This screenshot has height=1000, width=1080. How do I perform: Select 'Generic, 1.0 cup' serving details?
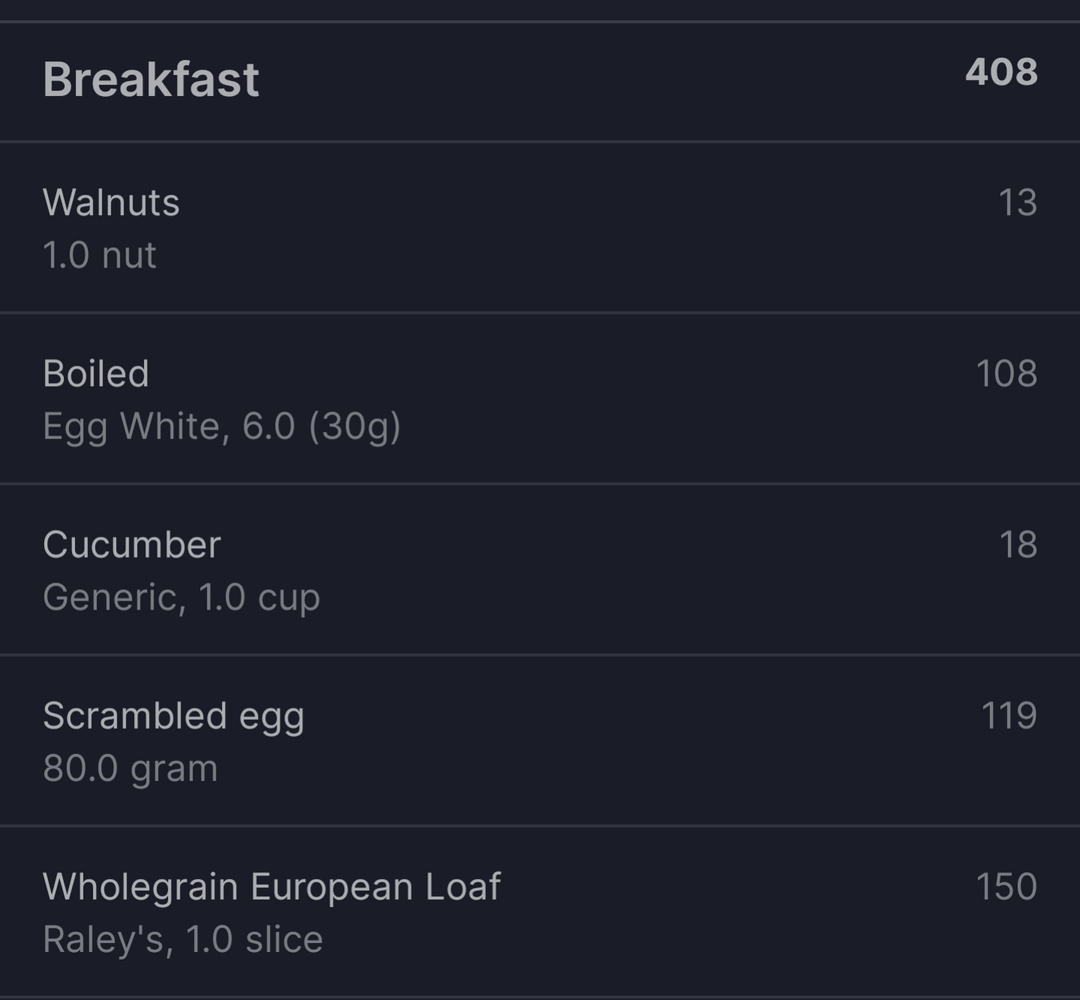point(181,598)
